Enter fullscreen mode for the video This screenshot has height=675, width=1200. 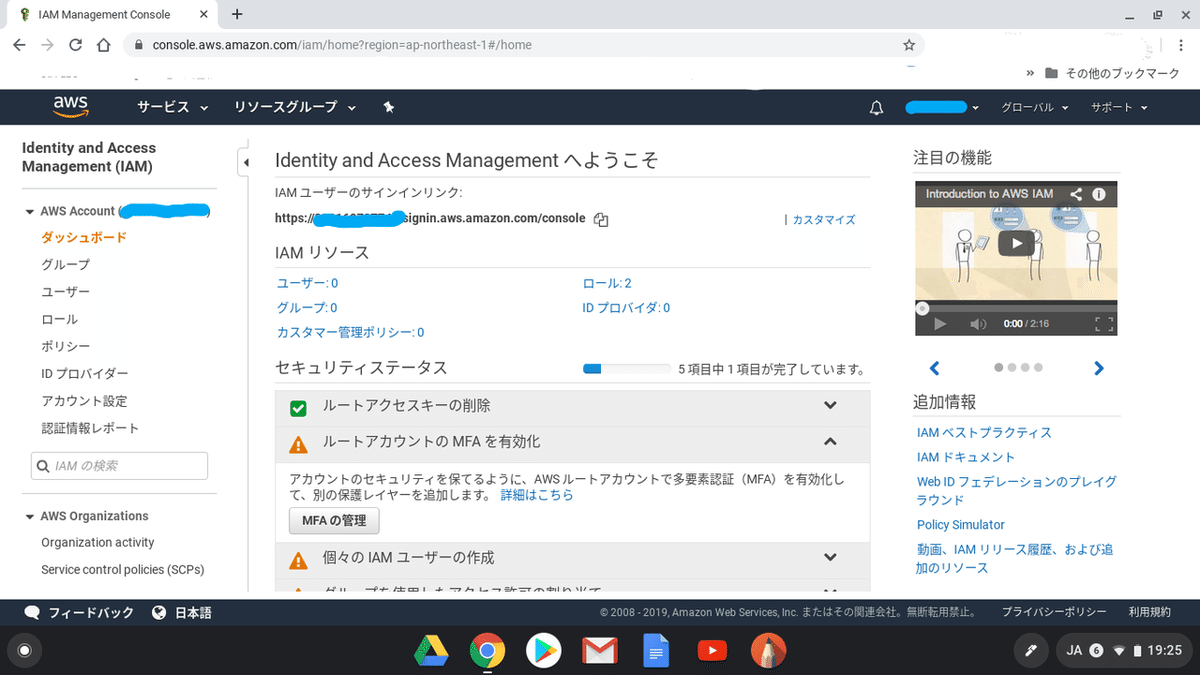coord(1103,324)
